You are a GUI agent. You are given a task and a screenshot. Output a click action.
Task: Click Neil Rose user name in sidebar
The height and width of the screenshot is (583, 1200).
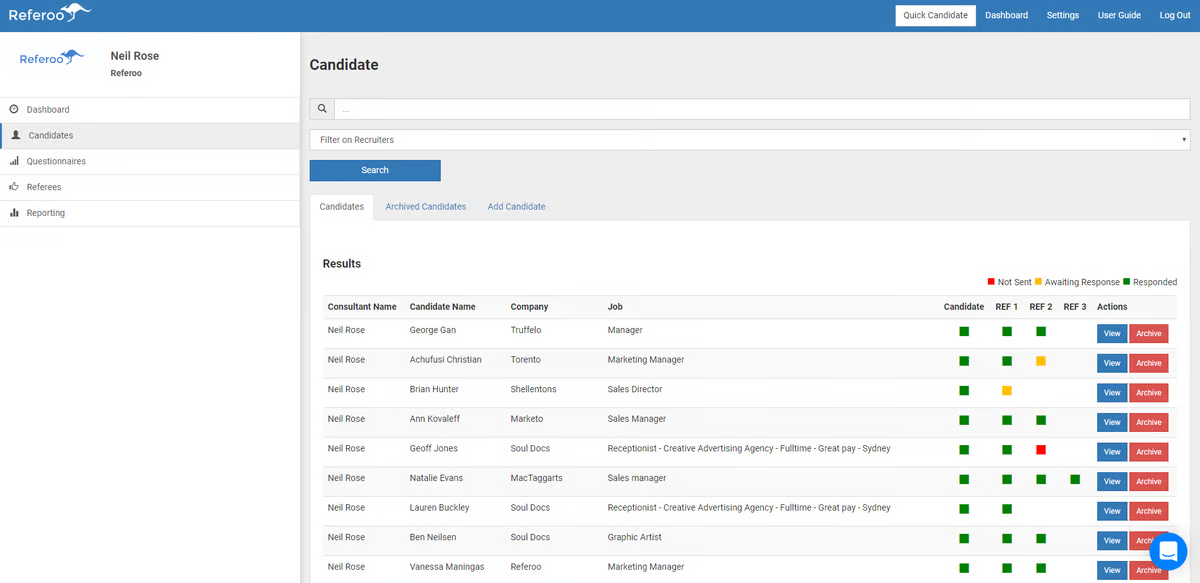coord(135,56)
